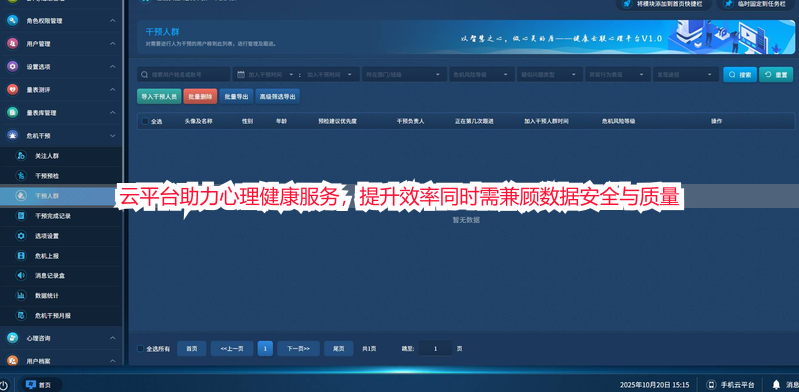Image resolution: width=799 pixels, height=392 pixels.
Task: Click the 危机上报 submenu icon
Action: pos(21,255)
